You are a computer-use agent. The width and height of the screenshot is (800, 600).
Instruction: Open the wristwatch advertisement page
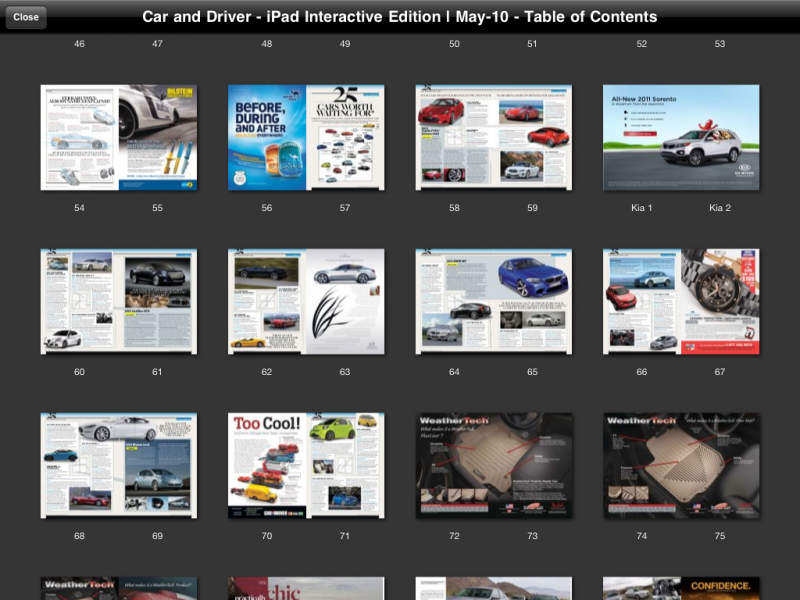tap(720, 301)
